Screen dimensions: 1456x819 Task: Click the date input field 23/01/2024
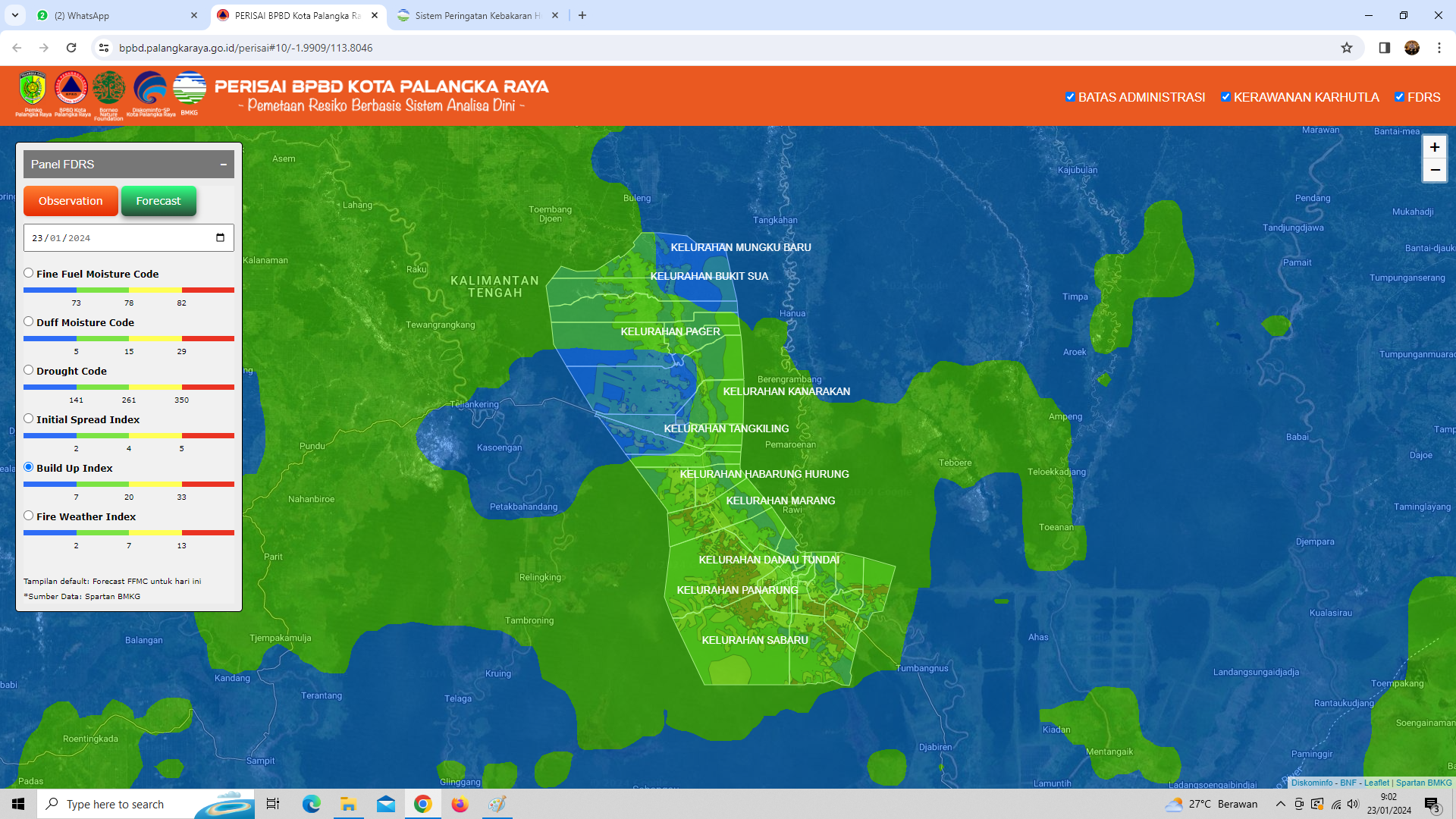point(129,237)
